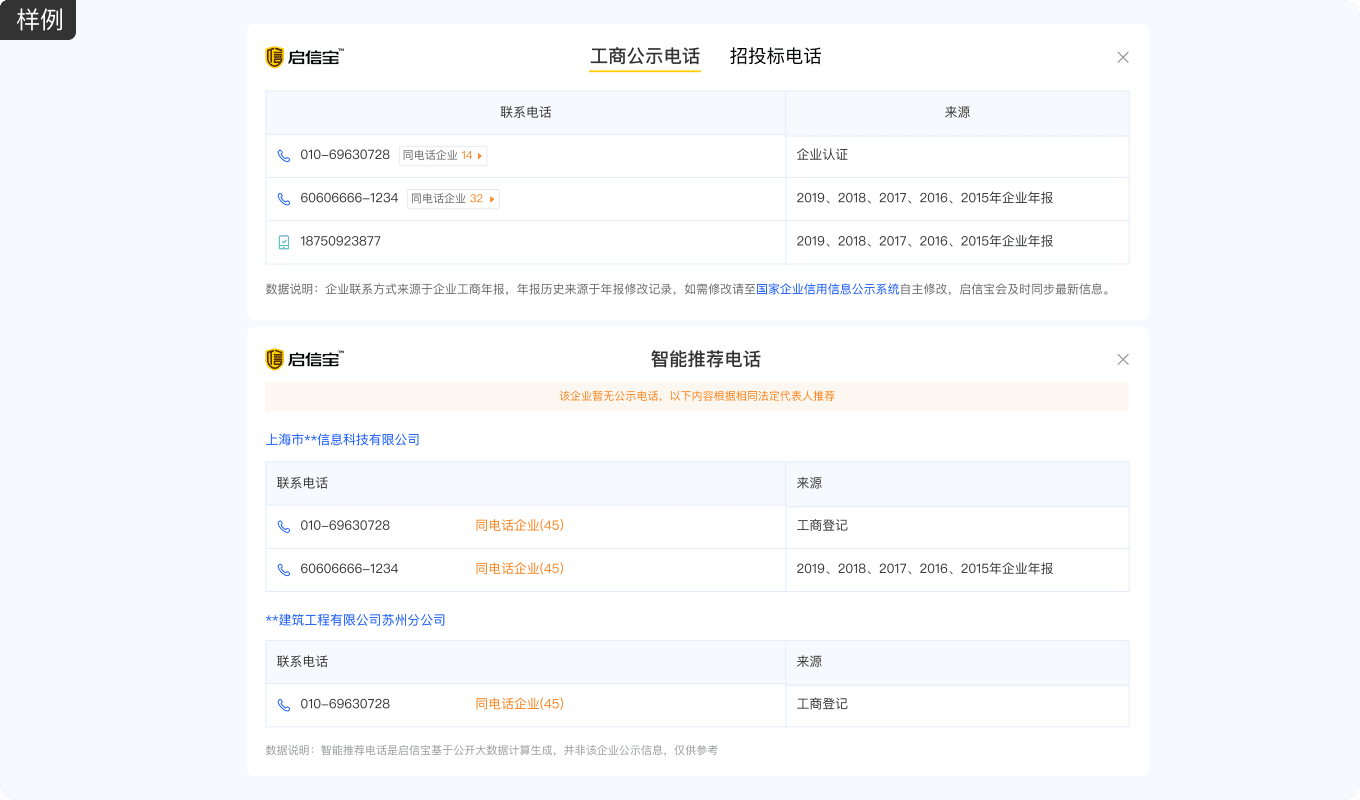Expand 同电话企业 14 dropdown tag
This screenshot has width=1360, height=800.
click(x=443, y=156)
